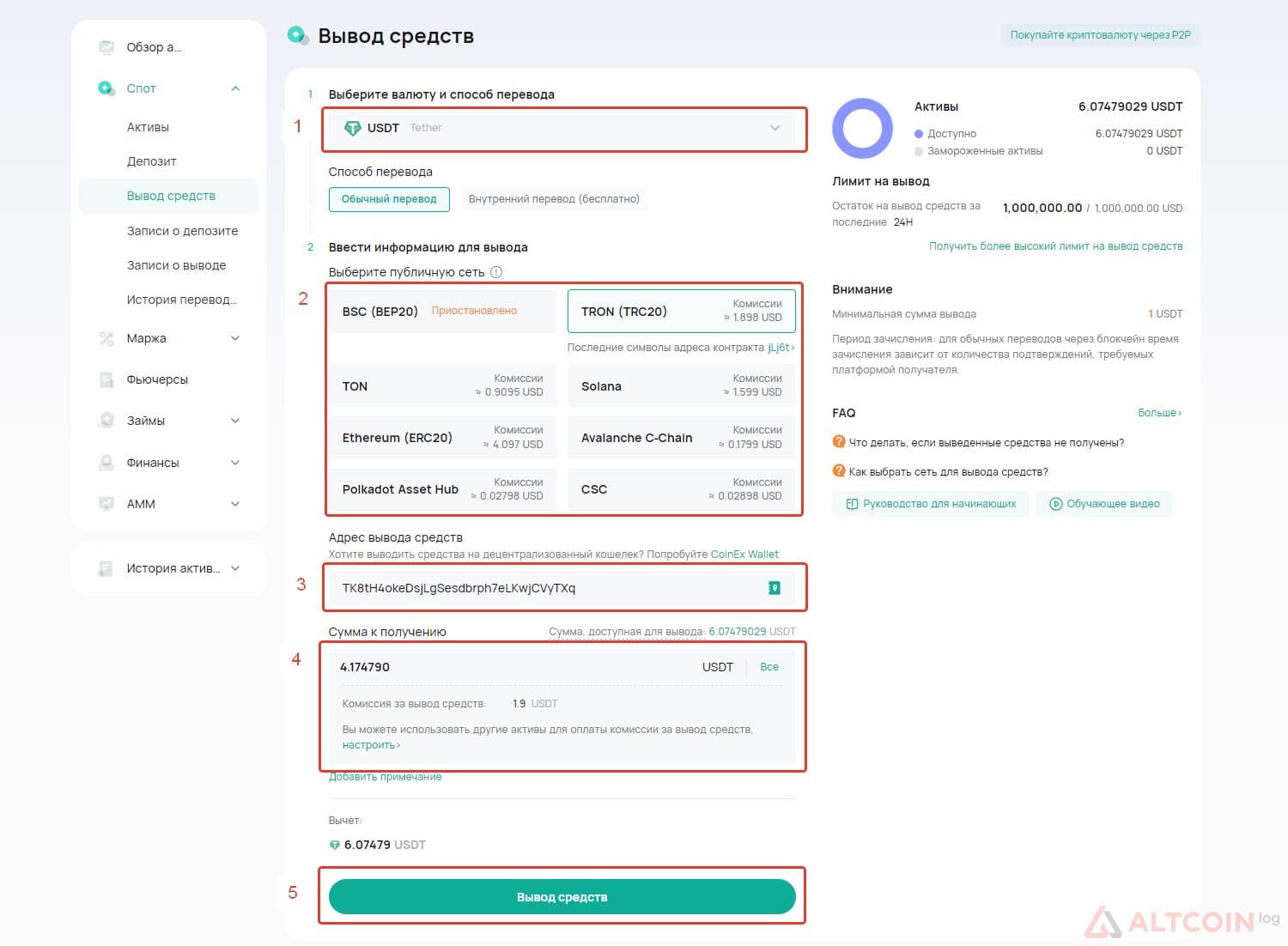This screenshot has width=1288, height=946.
Task: Click the Overview sidebar icon
Action: (106, 47)
